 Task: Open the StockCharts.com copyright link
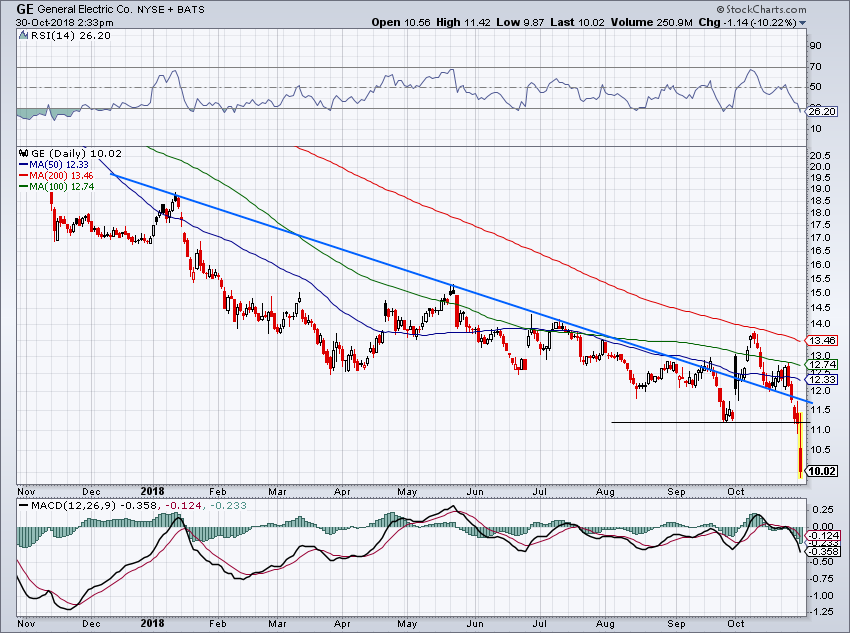(x=762, y=9)
